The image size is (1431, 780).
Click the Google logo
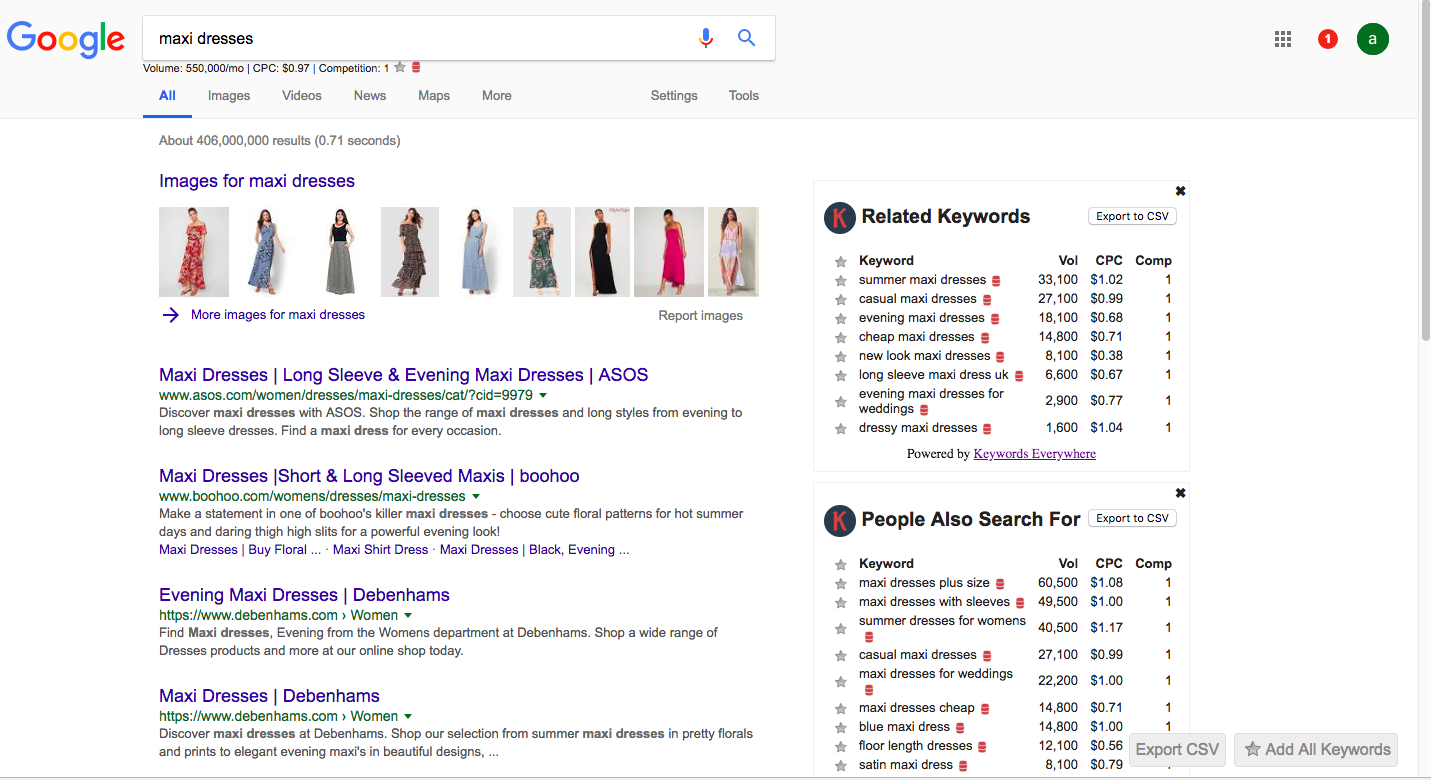[x=66, y=40]
